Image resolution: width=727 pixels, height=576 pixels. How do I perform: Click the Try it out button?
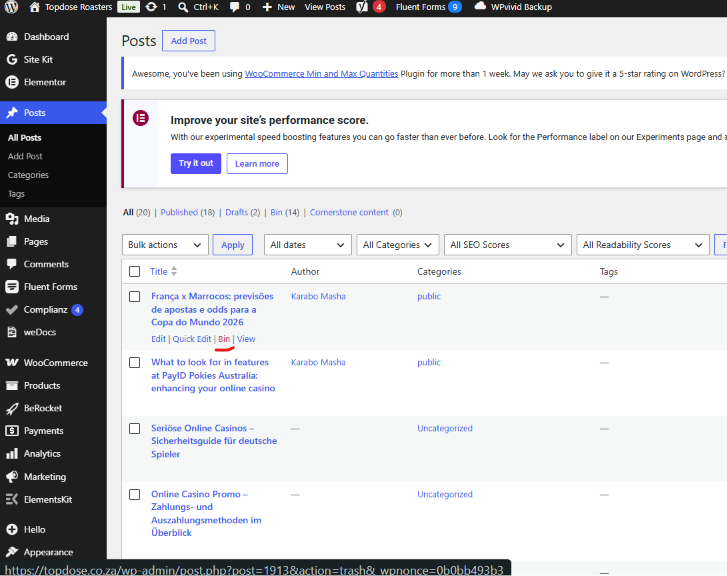(x=196, y=163)
